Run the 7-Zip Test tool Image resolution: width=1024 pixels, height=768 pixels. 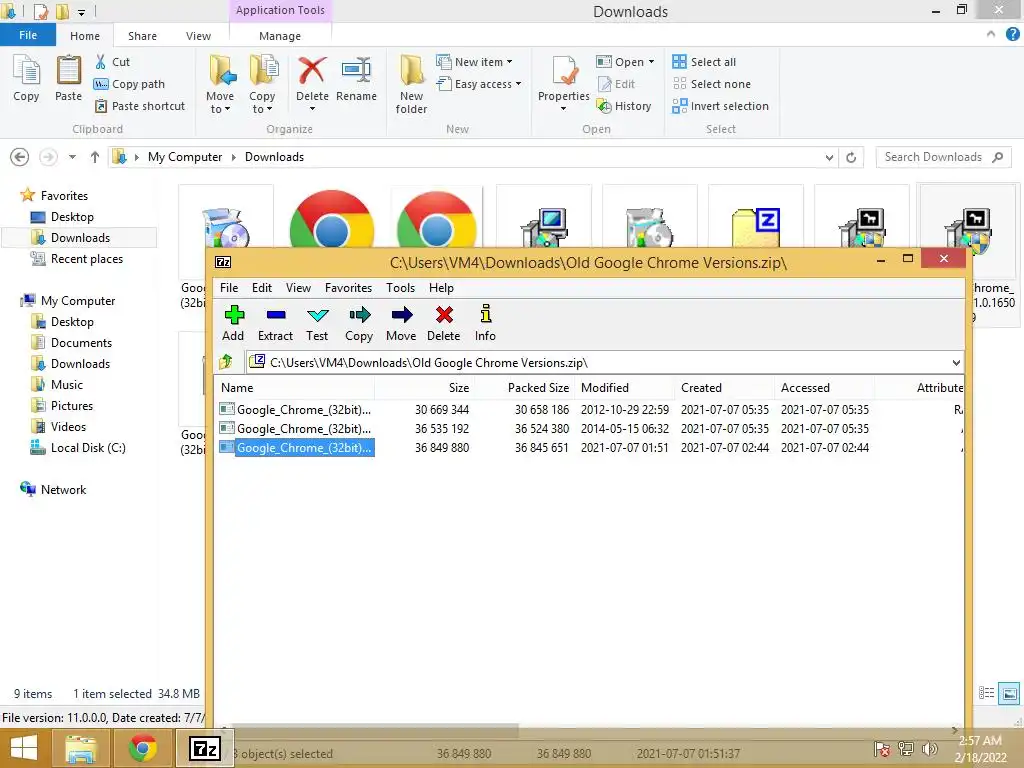tap(317, 323)
